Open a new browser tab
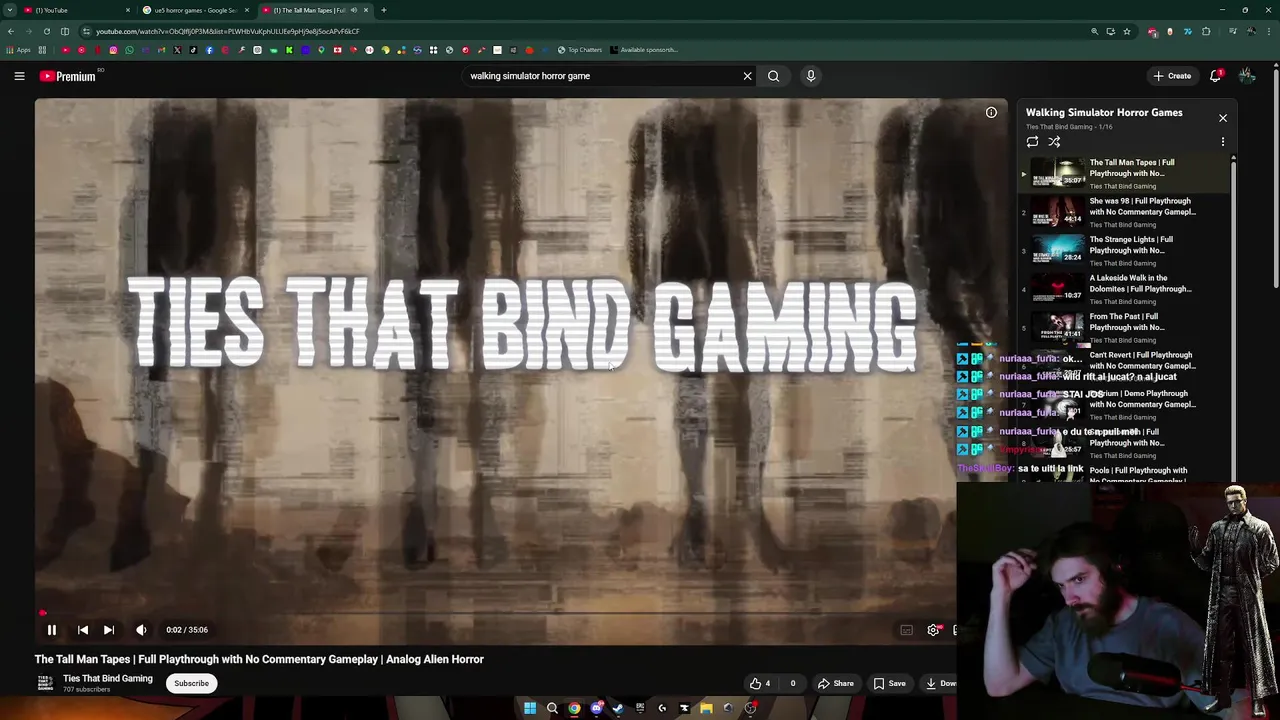 point(383,10)
